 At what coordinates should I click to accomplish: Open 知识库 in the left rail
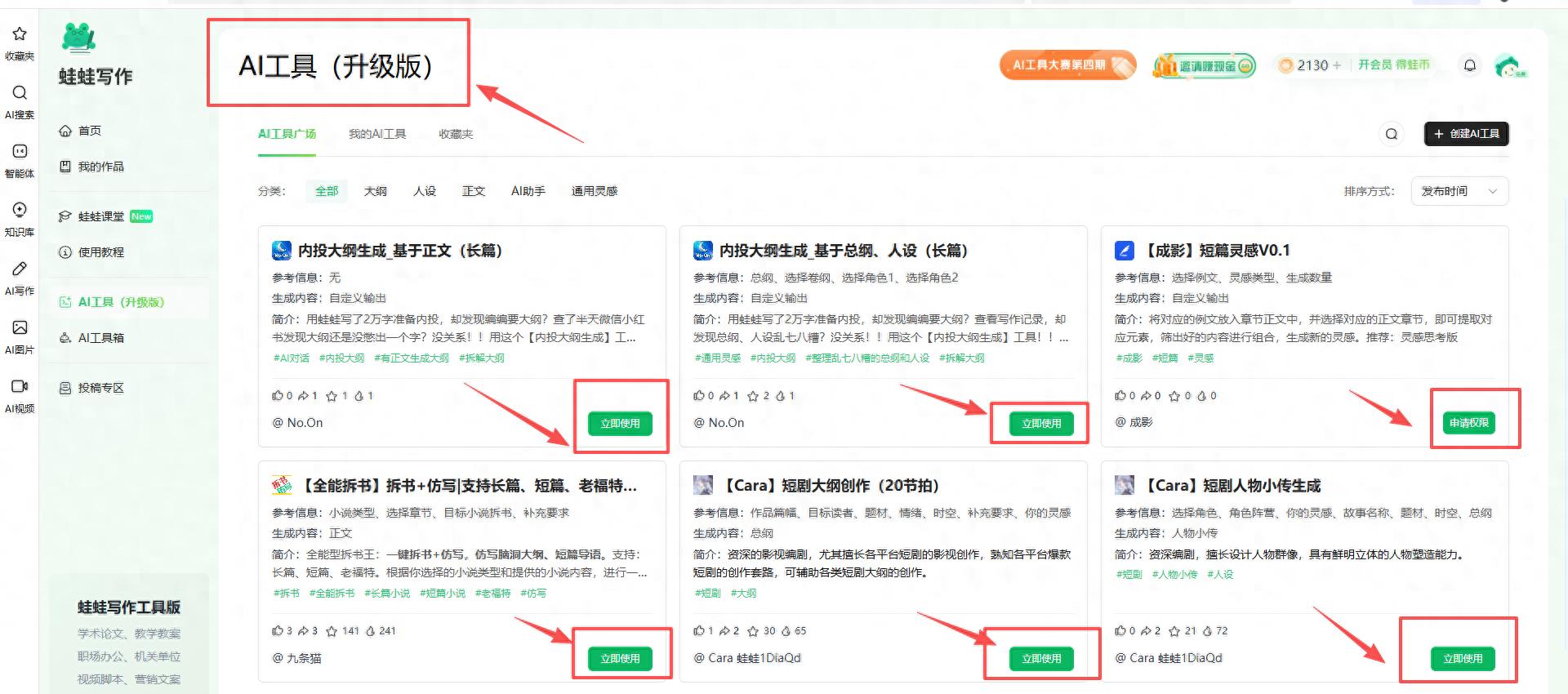click(20, 219)
